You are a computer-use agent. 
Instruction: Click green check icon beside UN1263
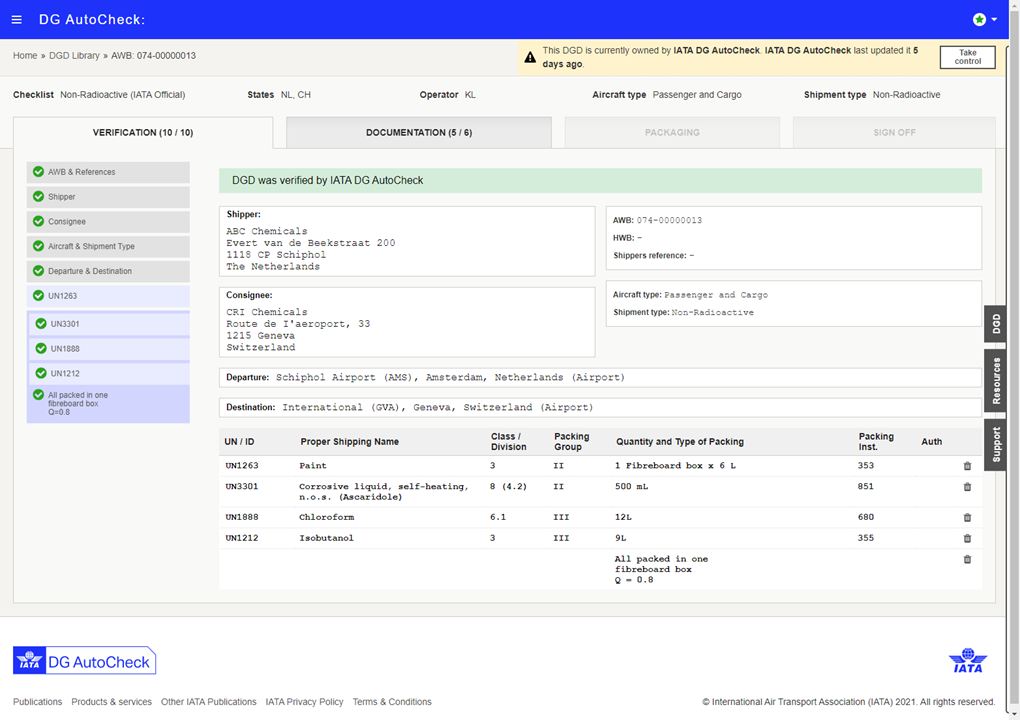38,295
